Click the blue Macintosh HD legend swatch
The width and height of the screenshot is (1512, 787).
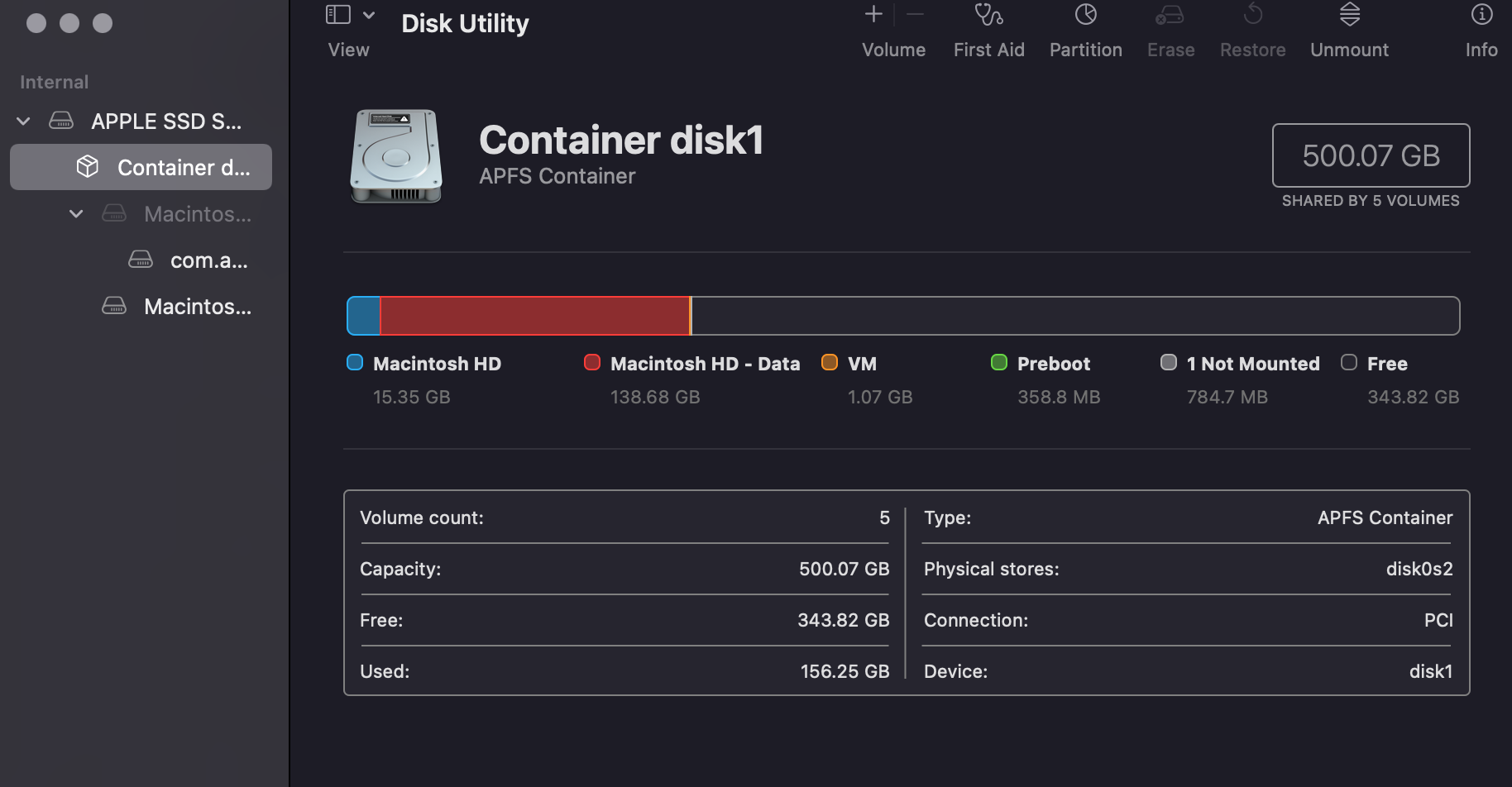[355, 363]
